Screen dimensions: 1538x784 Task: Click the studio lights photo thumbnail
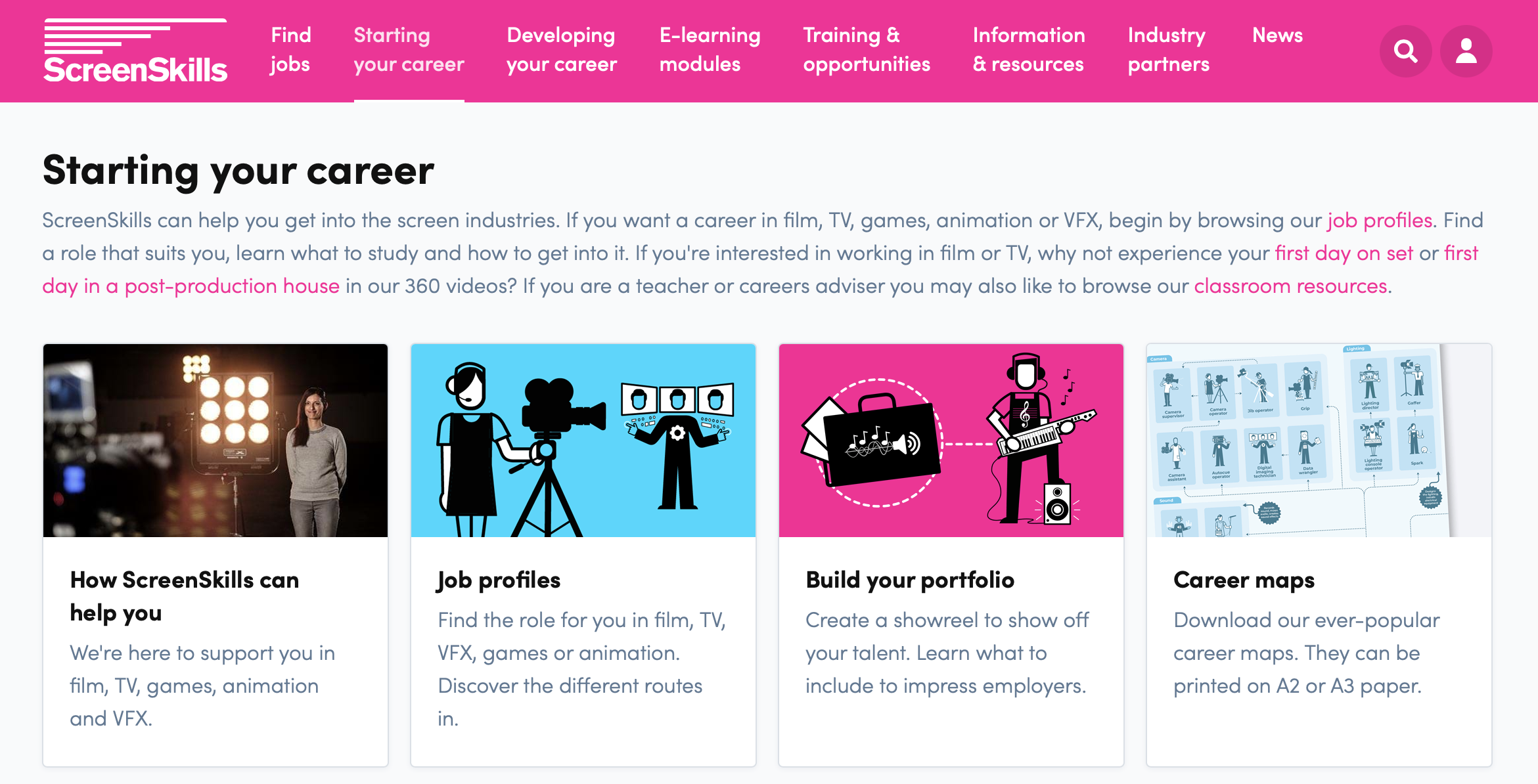coord(215,440)
